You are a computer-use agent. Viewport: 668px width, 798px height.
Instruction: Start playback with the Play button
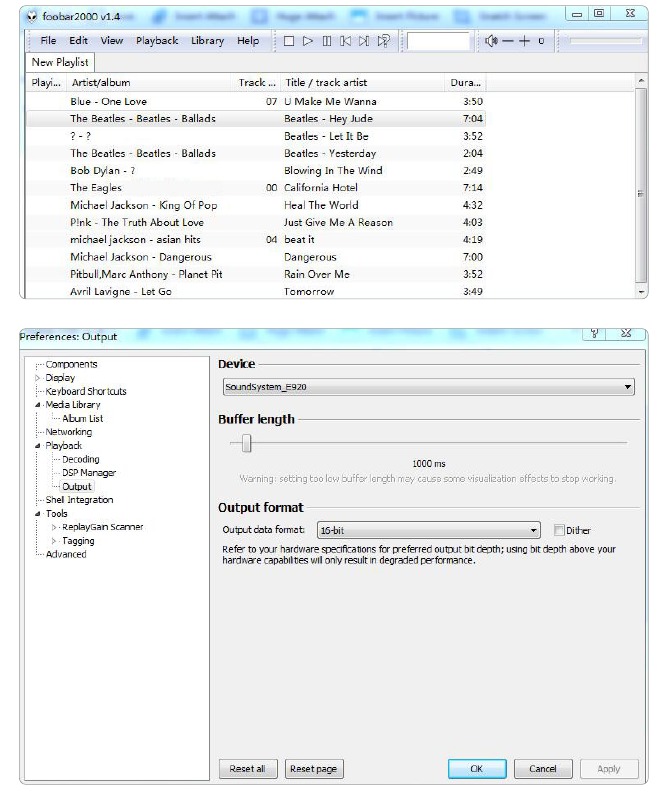click(307, 41)
